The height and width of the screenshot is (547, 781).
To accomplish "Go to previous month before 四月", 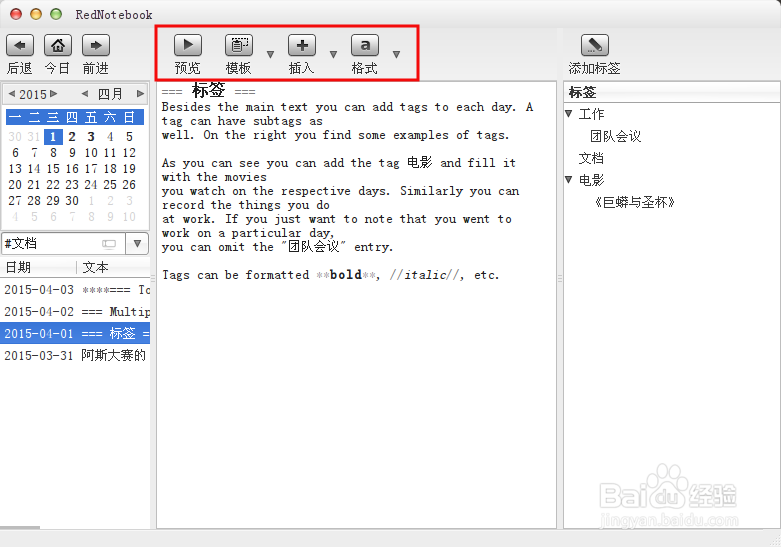I will coord(85,94).
